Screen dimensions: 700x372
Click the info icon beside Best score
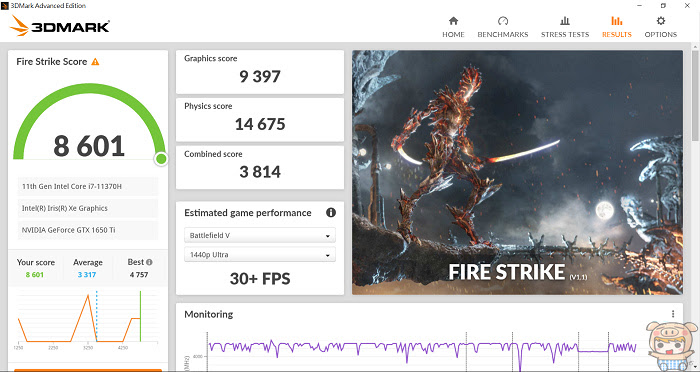(149, 262)
